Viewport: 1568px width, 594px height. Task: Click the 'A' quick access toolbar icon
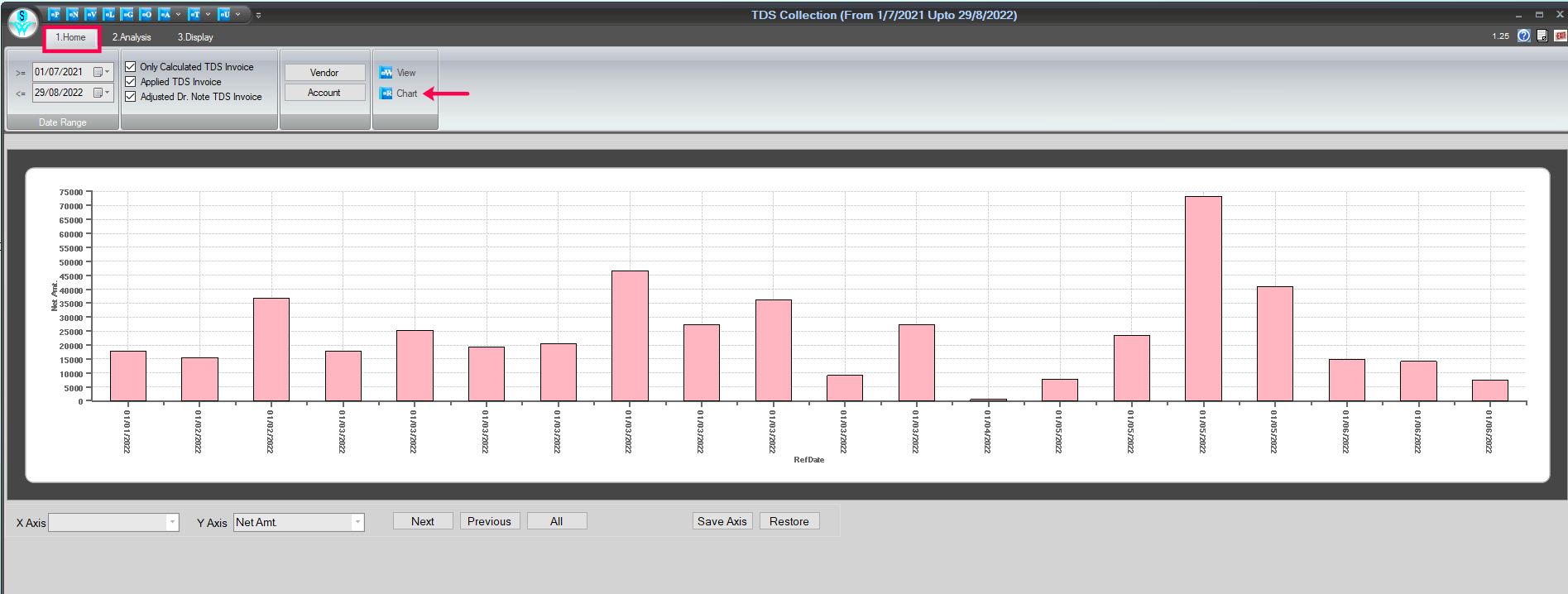[165, 14]
